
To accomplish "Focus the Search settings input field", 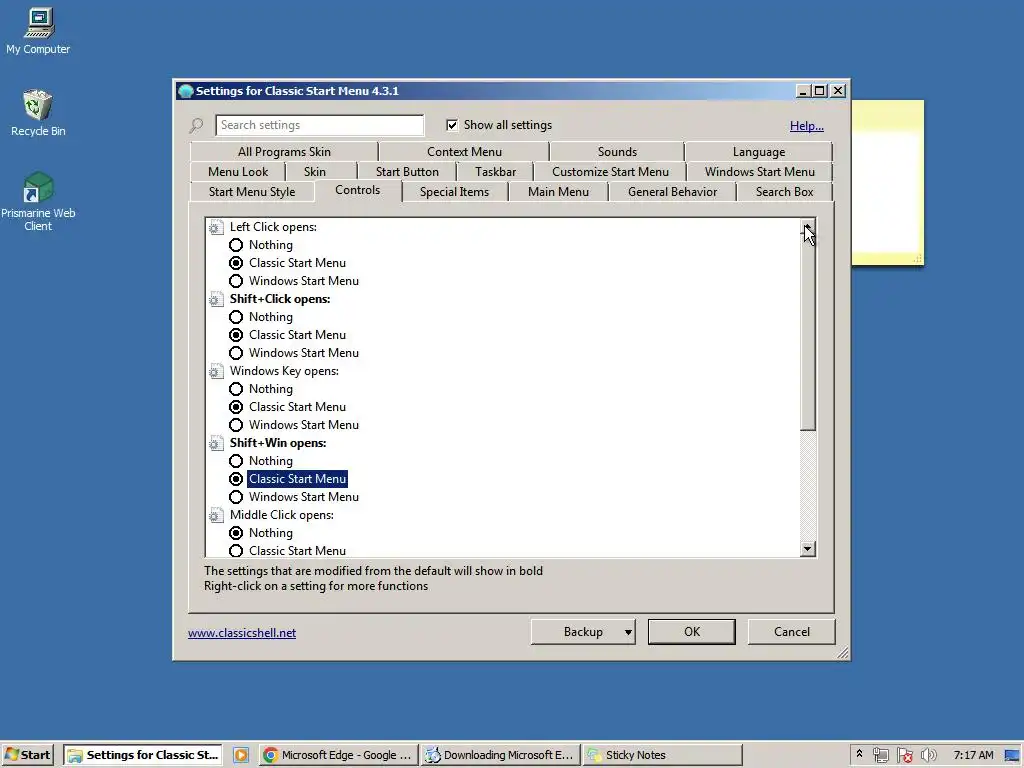I will coord(319,125).
